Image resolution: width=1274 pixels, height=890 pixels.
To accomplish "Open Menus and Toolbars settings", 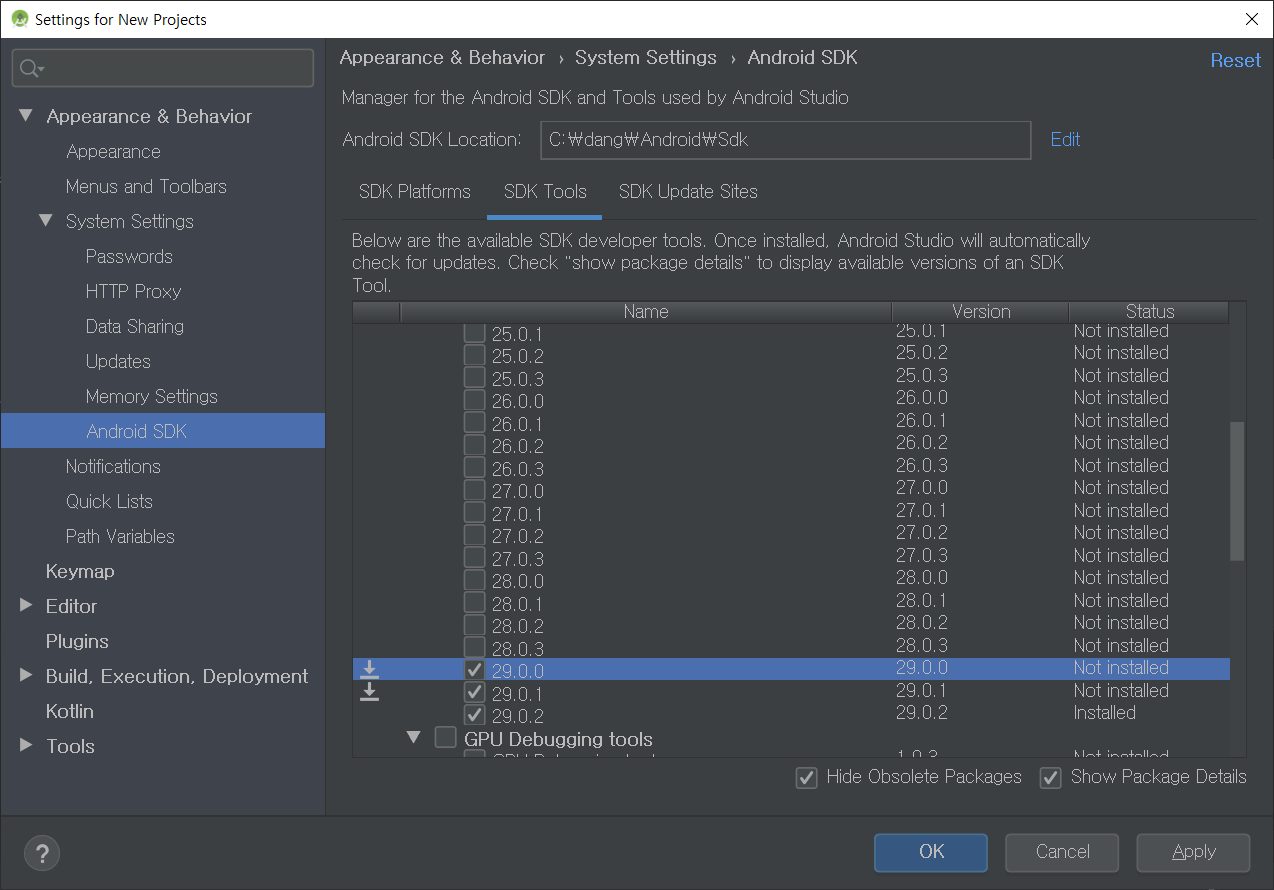I will (146, 186).
